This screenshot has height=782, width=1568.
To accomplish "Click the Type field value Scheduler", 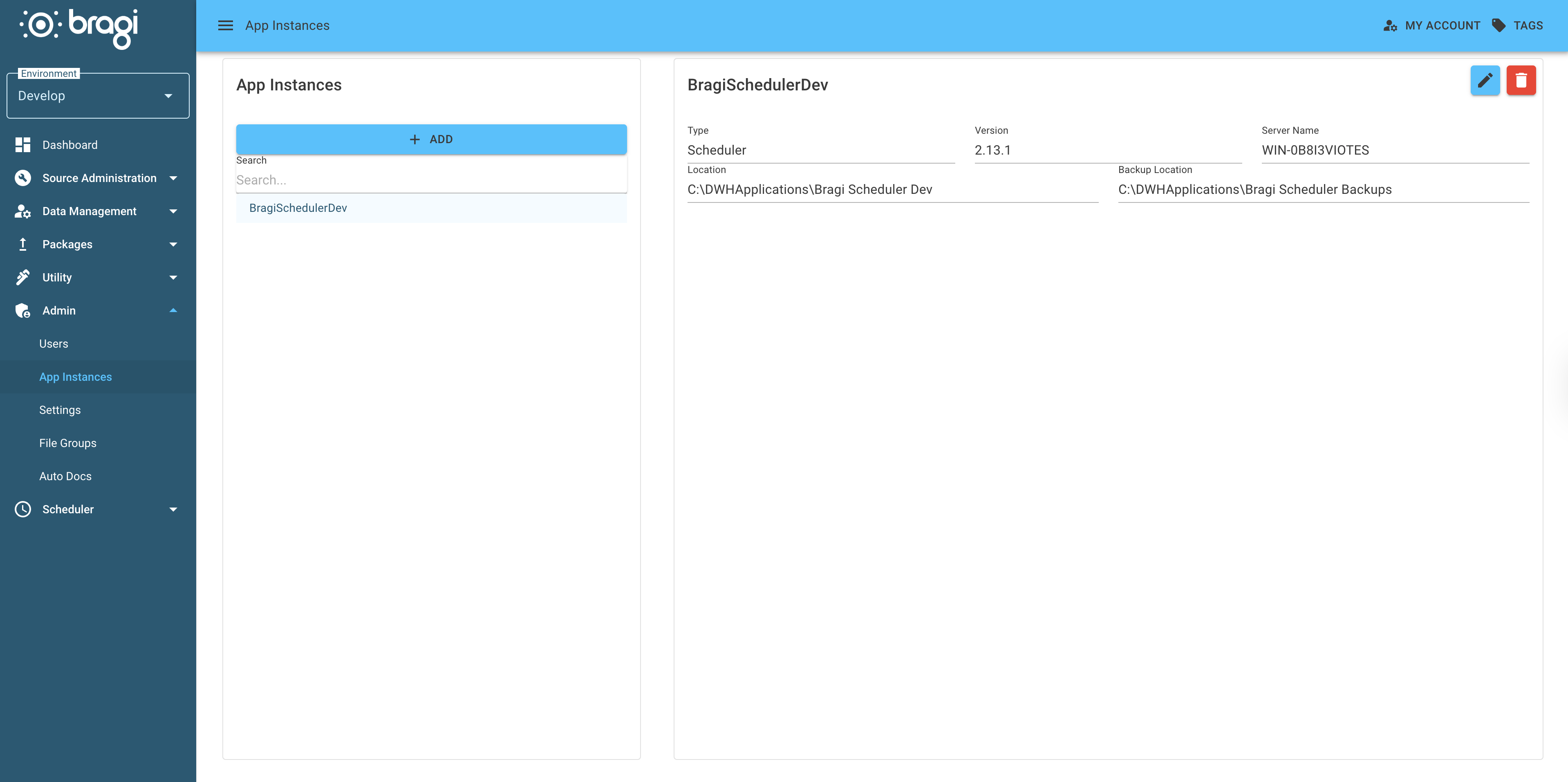I will [820, 151].
